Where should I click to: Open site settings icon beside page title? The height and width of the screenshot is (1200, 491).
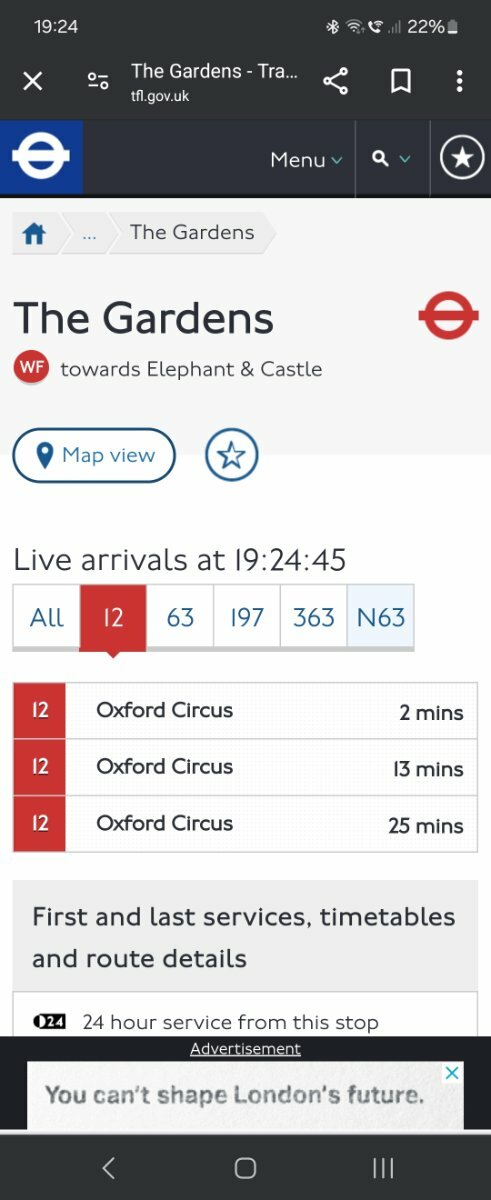[98, 81]
